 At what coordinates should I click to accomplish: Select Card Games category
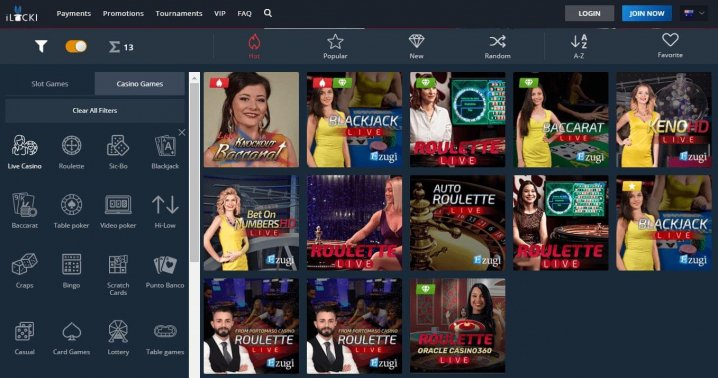coord(71,338)
